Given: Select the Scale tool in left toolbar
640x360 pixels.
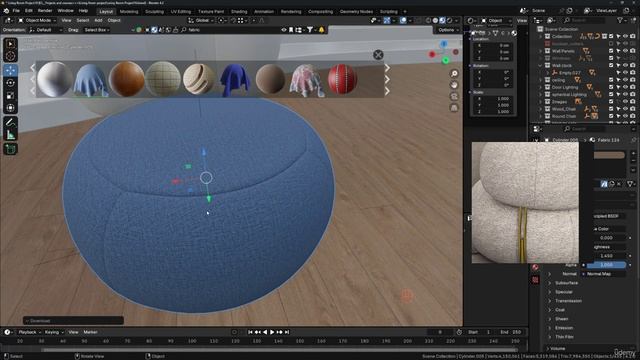Looking at the screenshot, I should coord(10,96).
